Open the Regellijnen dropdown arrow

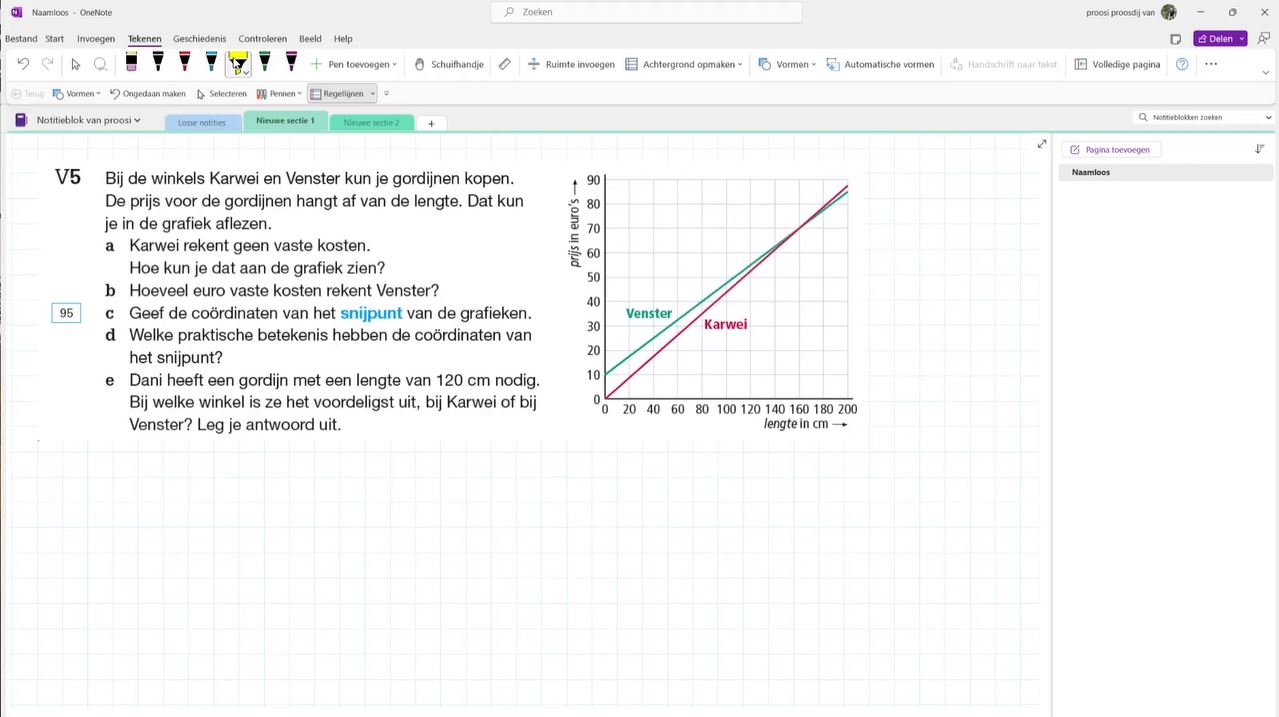click(x=373, y=94)
